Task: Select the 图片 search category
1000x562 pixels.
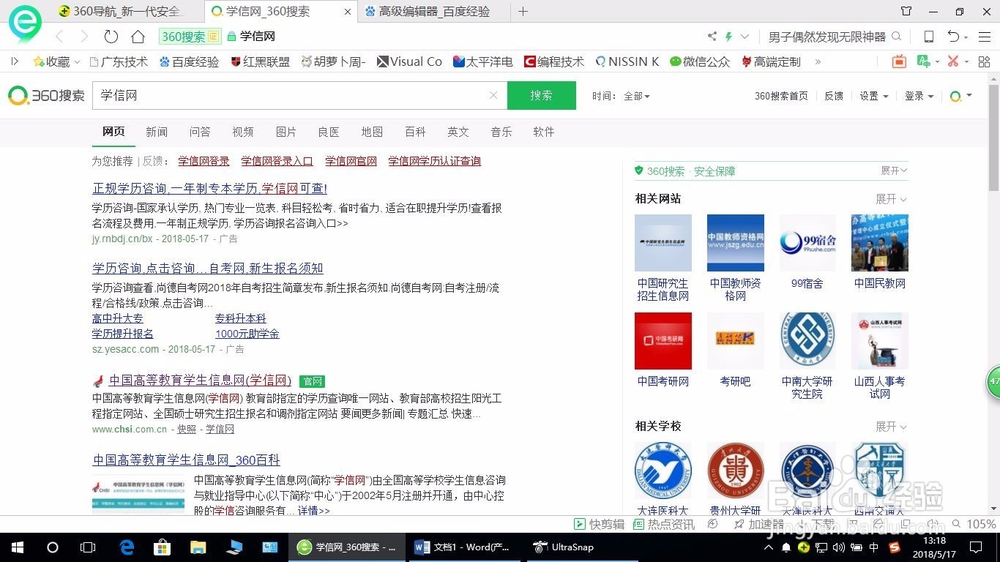Action: [x=286, y=132]
